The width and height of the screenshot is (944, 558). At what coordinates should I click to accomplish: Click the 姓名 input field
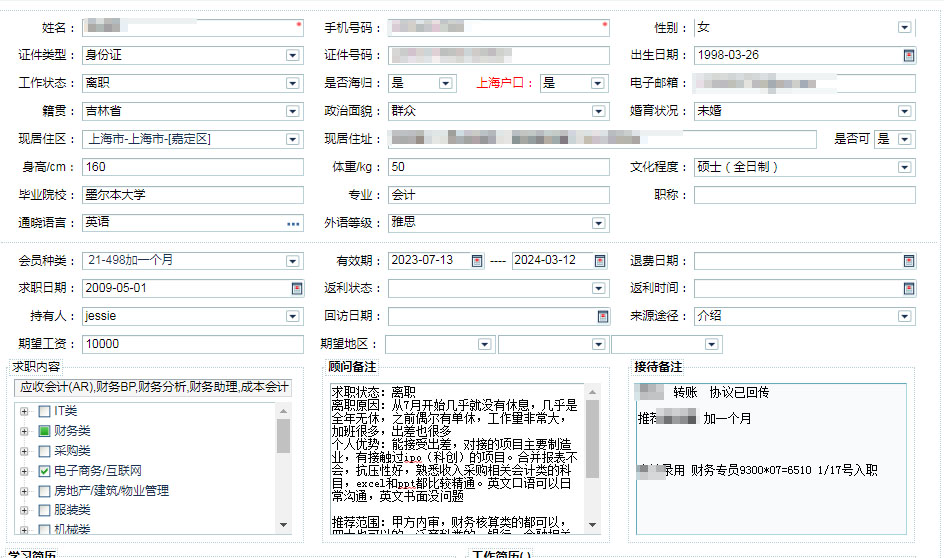[193, 28]
